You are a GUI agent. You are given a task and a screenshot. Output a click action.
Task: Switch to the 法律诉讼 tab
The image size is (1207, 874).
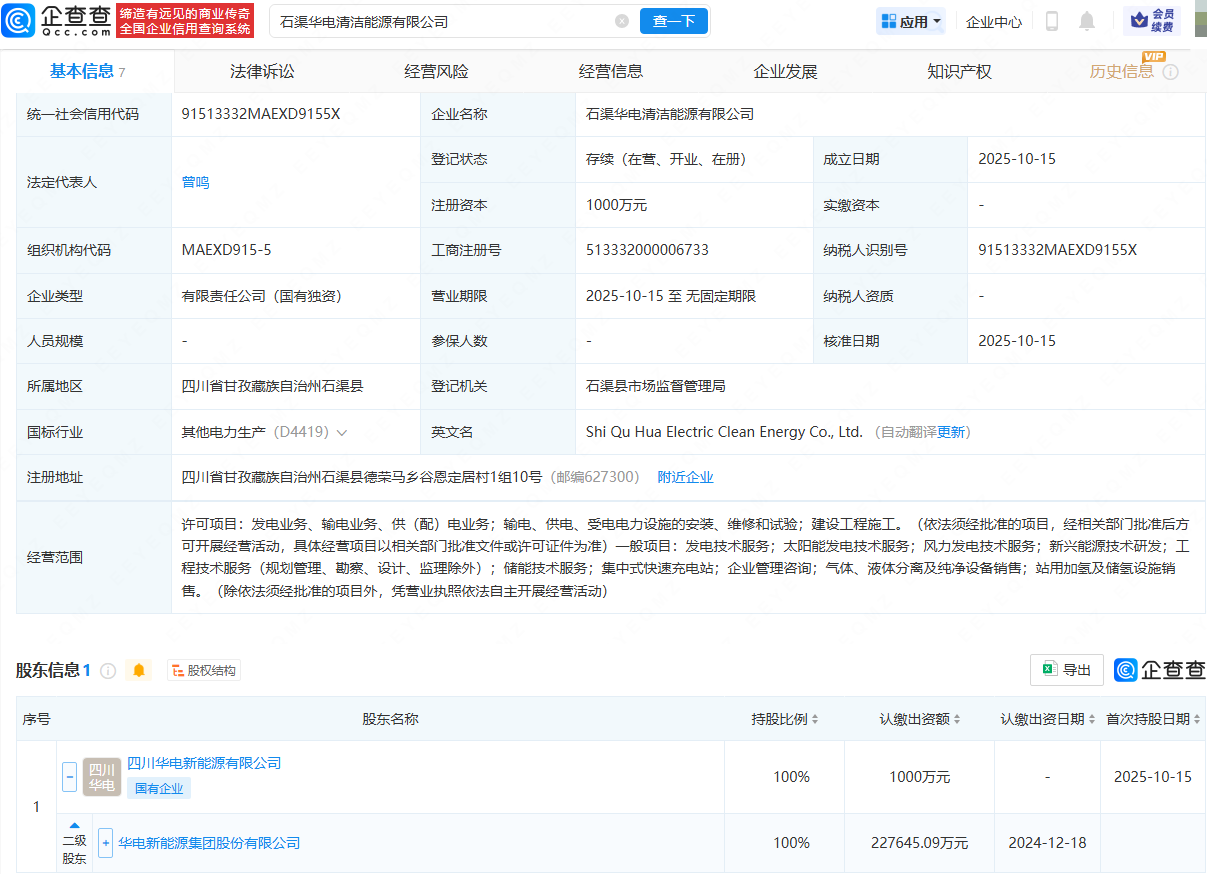(x=262, y=71)
